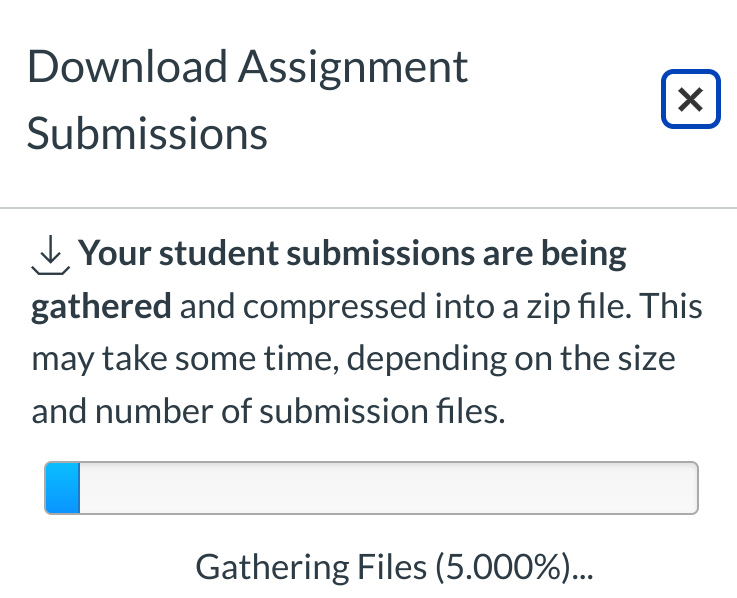Click the word "Assignment" in the header
The height and width of the screenshot is (598, 737).
click(353, 67)
